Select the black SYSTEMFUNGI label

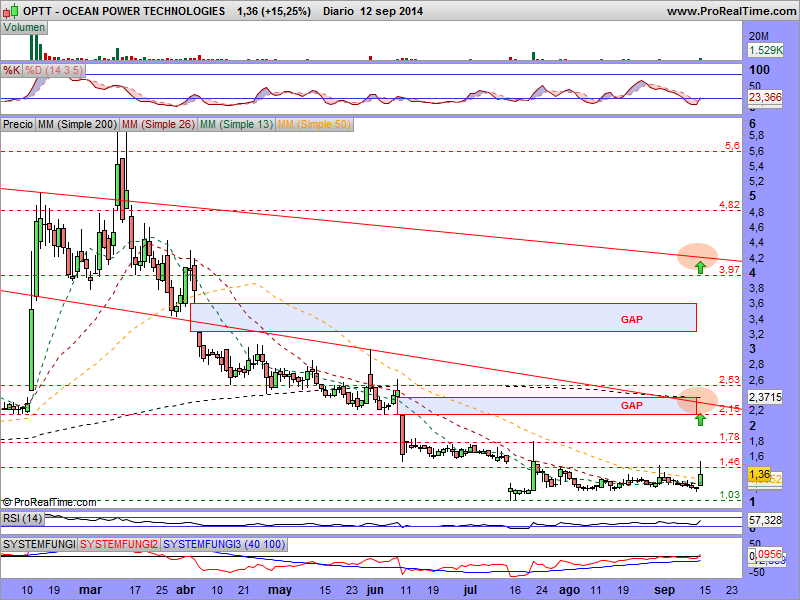(39, 544)
